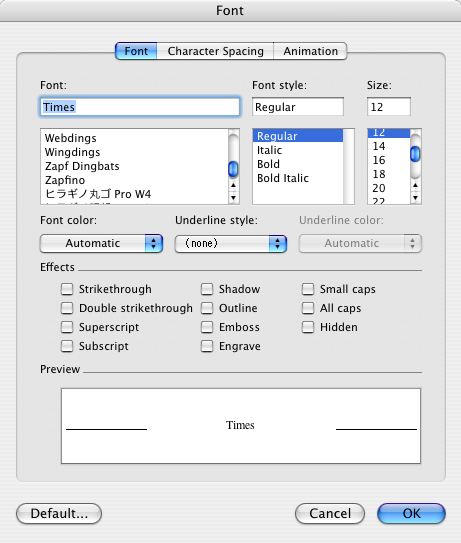Select Zapfino from the font list

pos(65,180)
